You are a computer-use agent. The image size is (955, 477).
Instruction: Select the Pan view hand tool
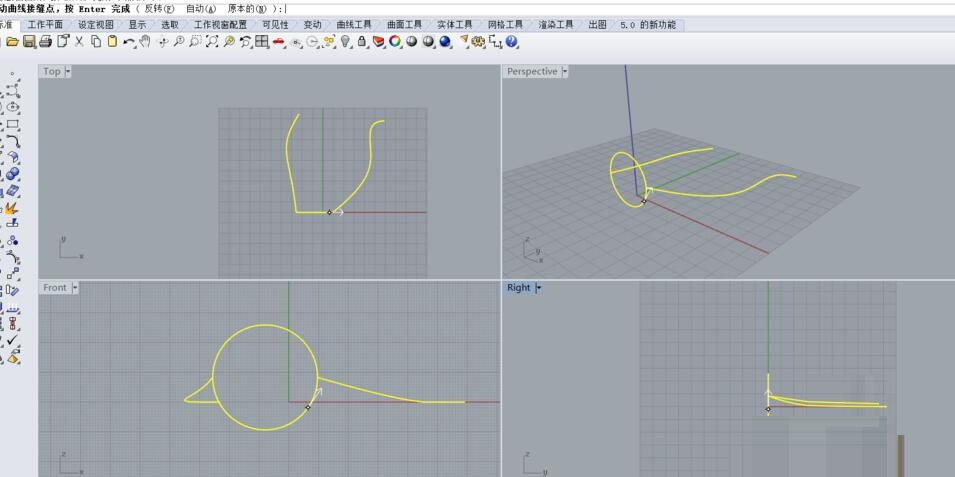click(x=145, y=42)
